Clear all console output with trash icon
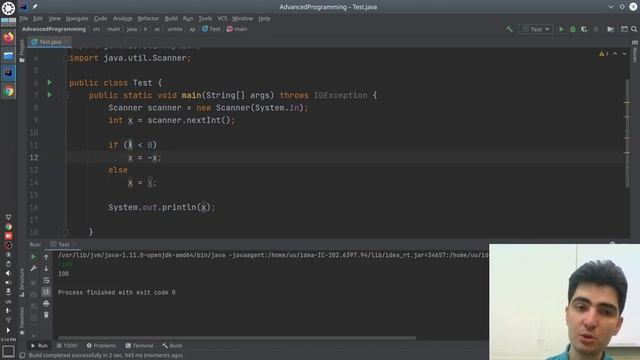Image resolution: width=640 pixels, height=360 pixels. pos(46,315)
